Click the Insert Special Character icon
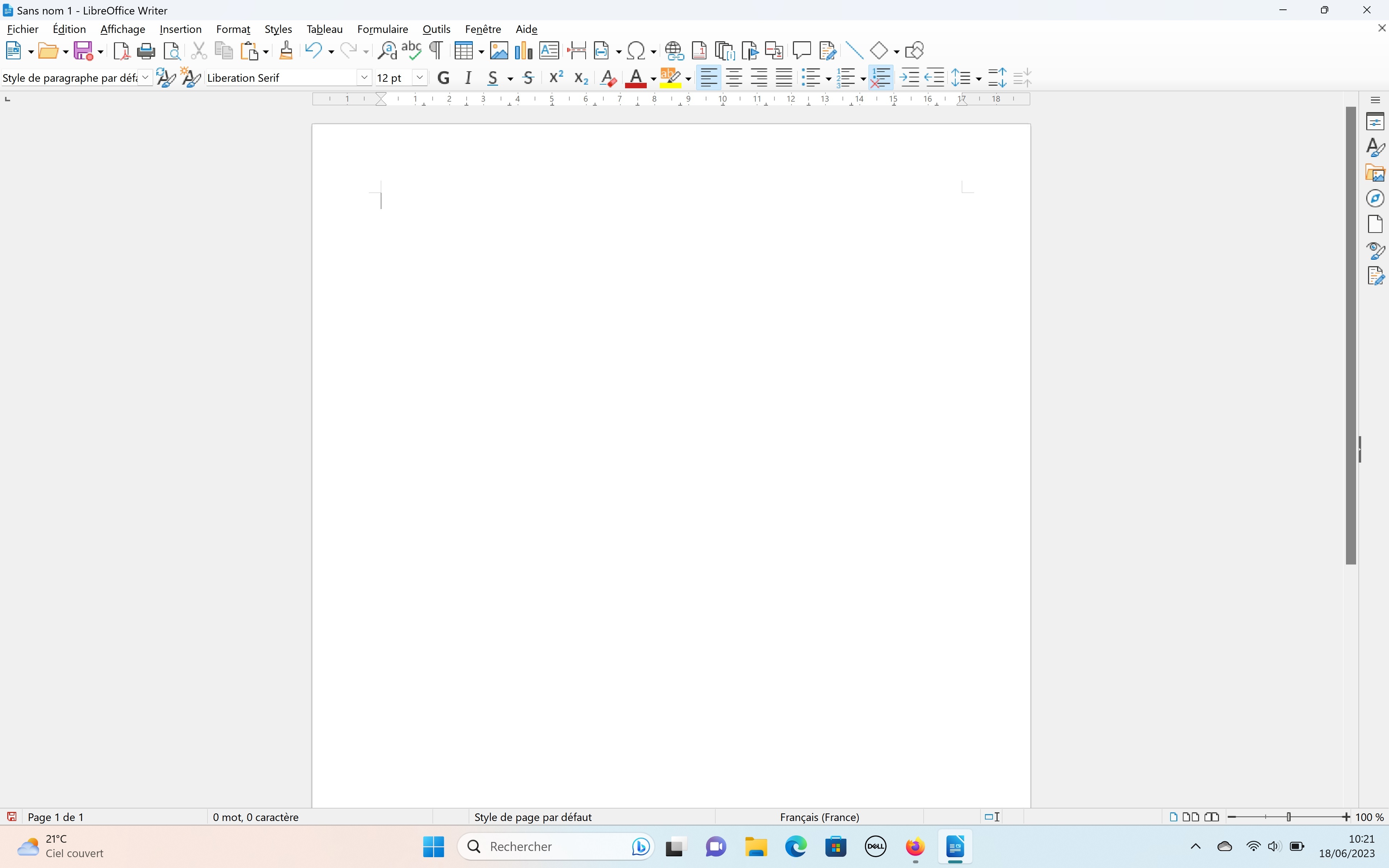Screen dimensions: 1389x868 [x=636, y=51]
